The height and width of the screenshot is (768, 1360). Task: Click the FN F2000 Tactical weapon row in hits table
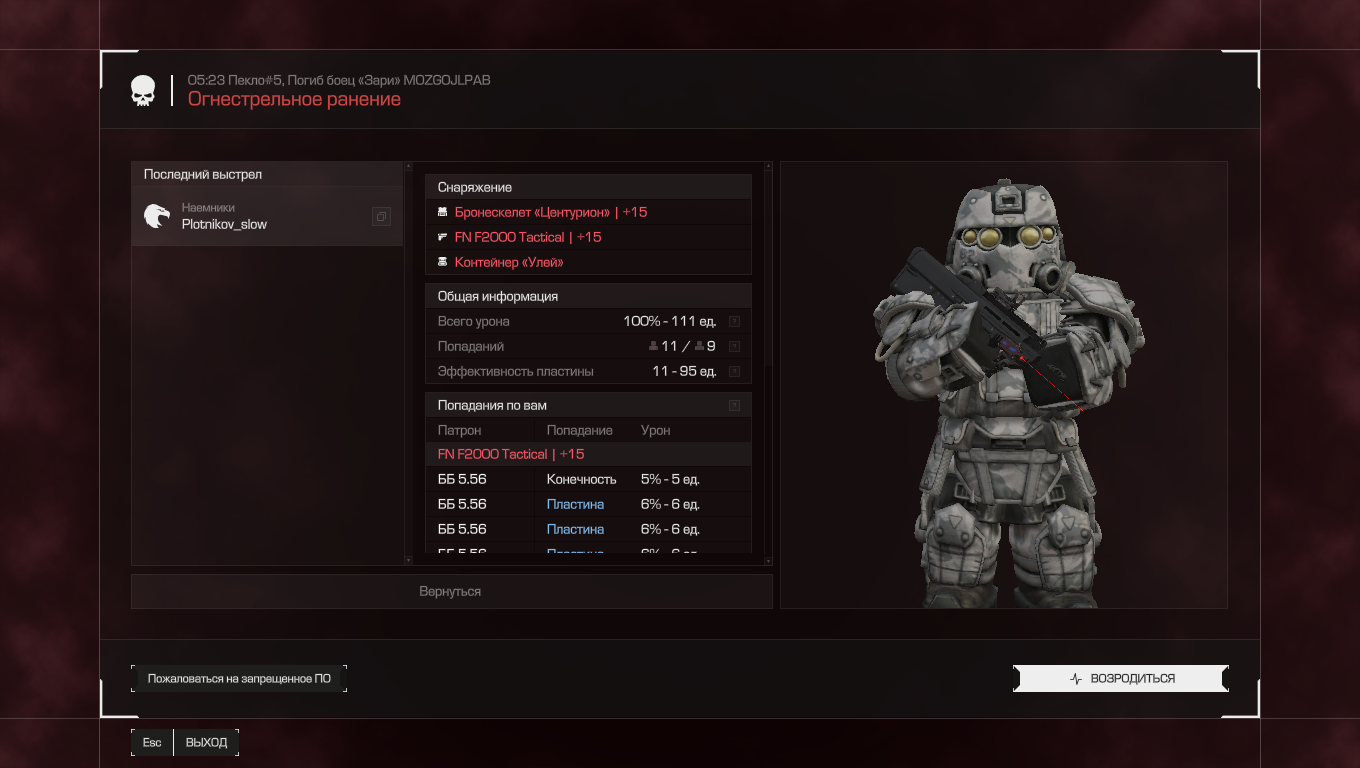588,454
